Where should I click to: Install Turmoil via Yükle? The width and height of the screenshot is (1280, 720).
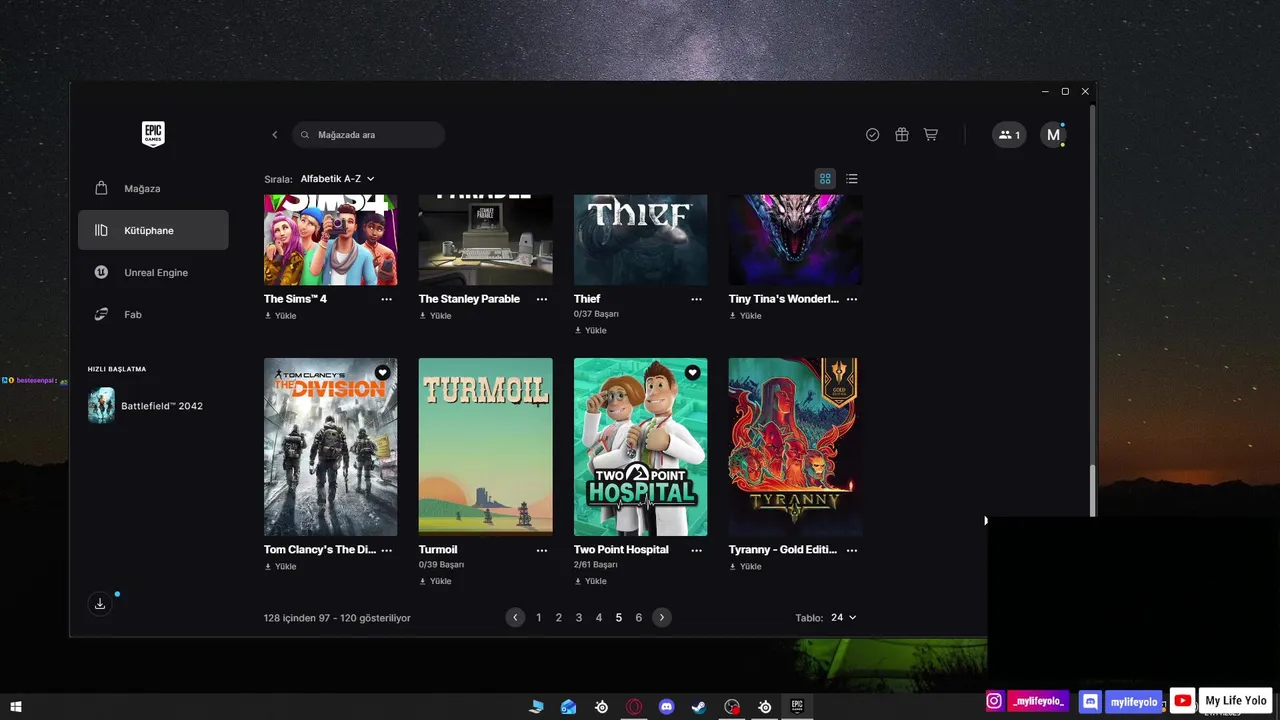435,581
